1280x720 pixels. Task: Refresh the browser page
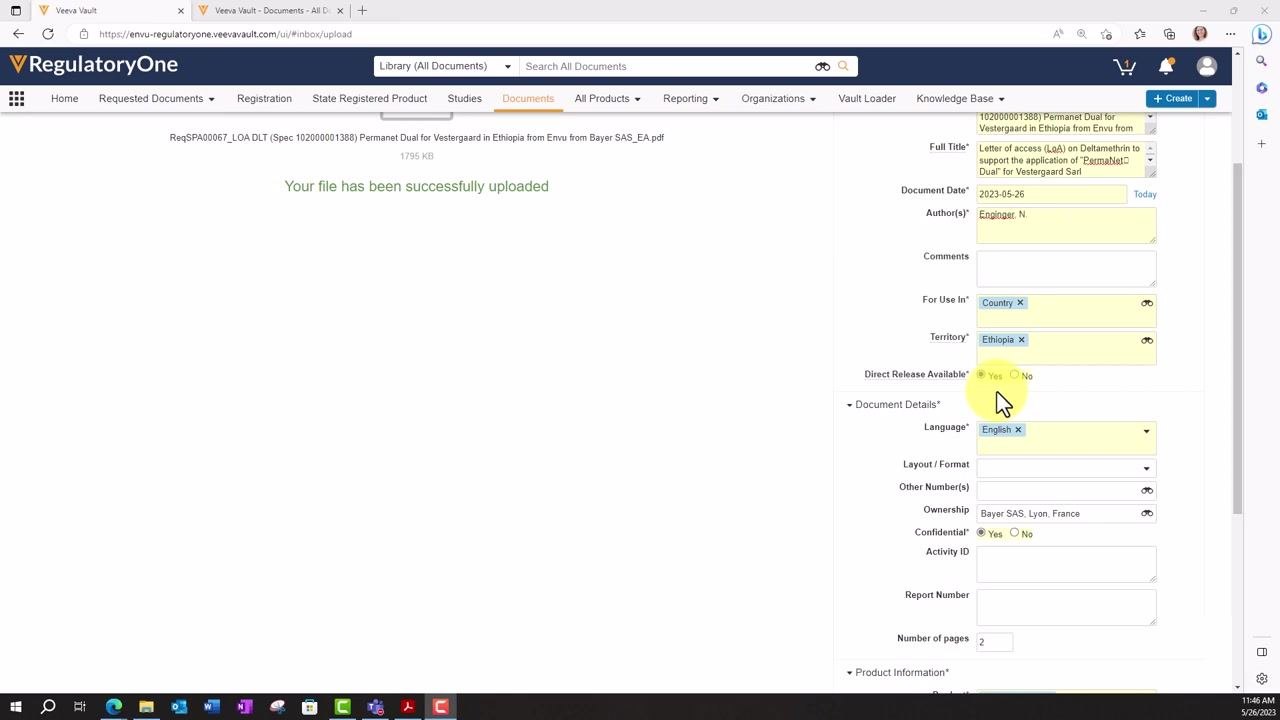click(x=48, y=34)
